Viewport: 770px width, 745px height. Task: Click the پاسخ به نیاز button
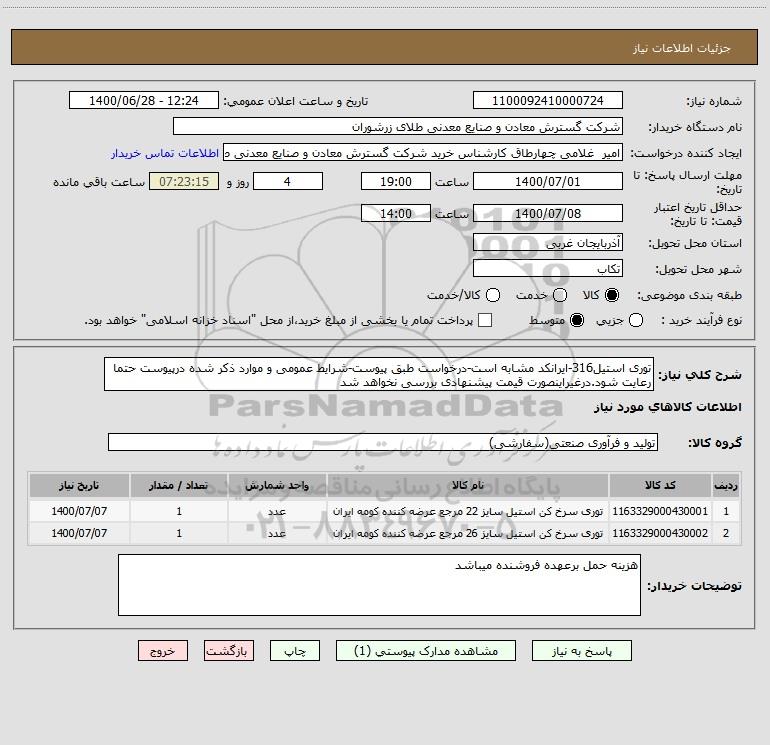[x=582, y=651]
